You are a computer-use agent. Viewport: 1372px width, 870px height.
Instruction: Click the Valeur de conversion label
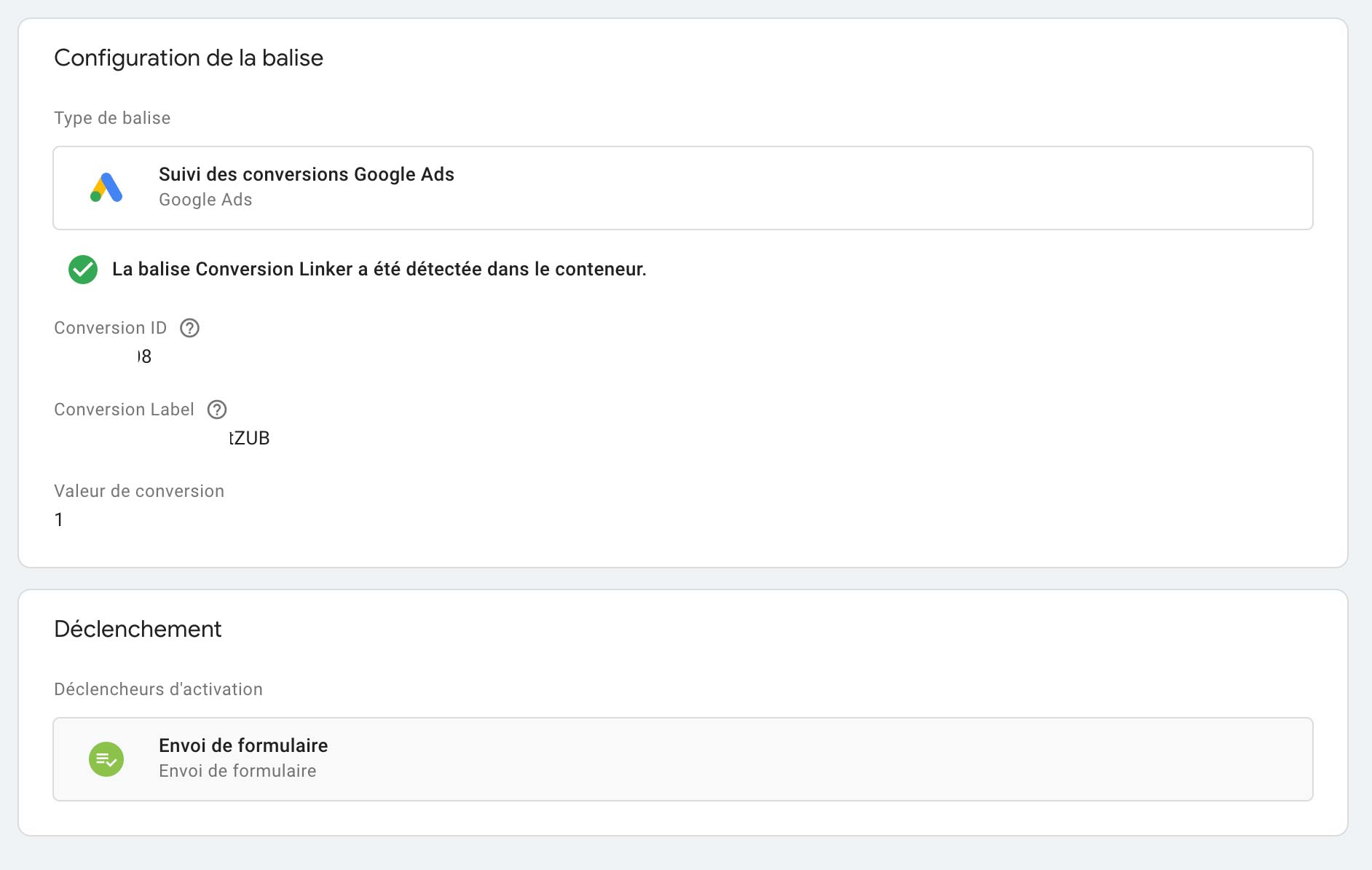tap(139, 491)
